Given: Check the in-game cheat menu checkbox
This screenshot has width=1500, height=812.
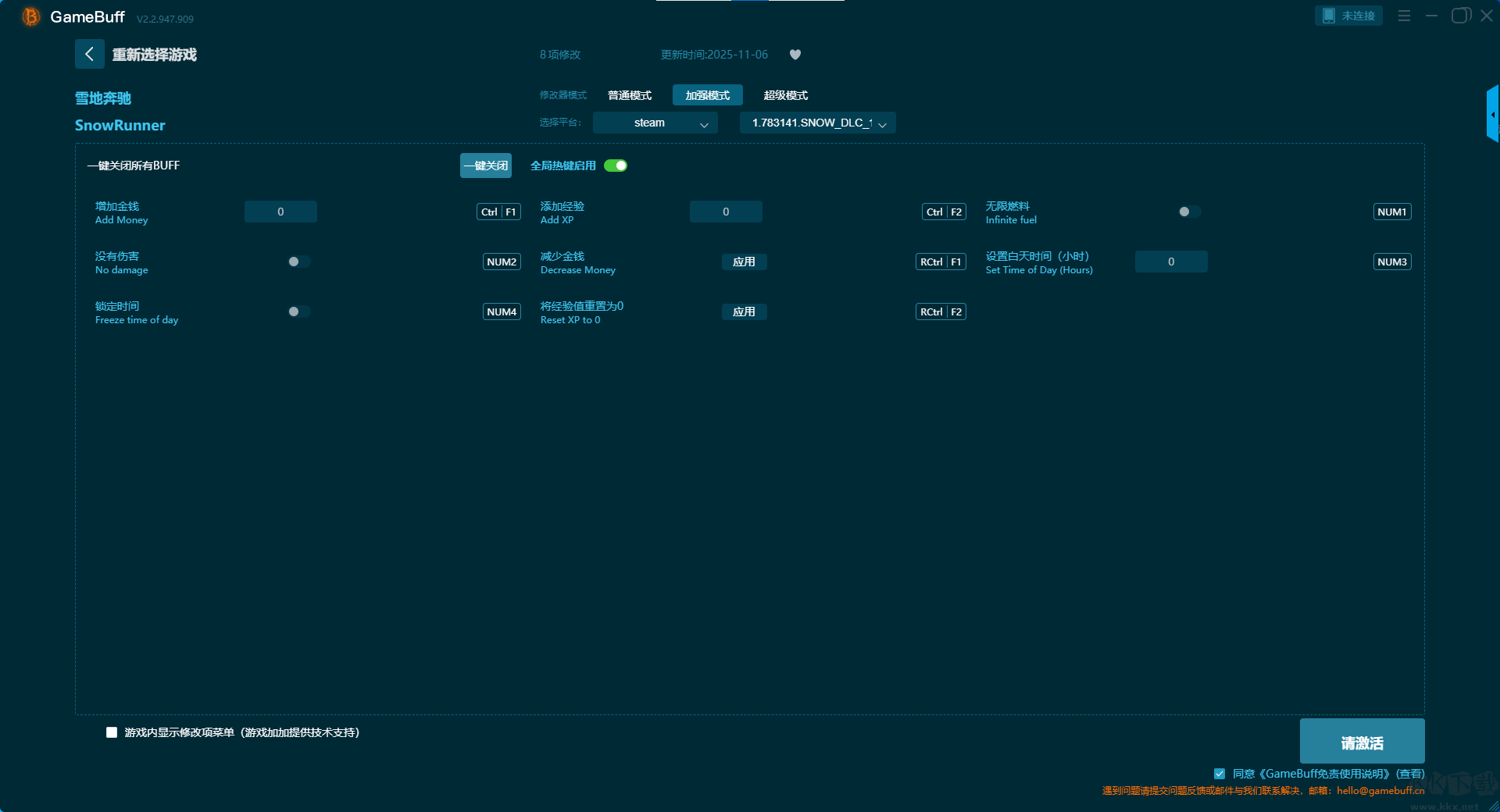Looking at the screenshot, I should click(x=112, y=732).
